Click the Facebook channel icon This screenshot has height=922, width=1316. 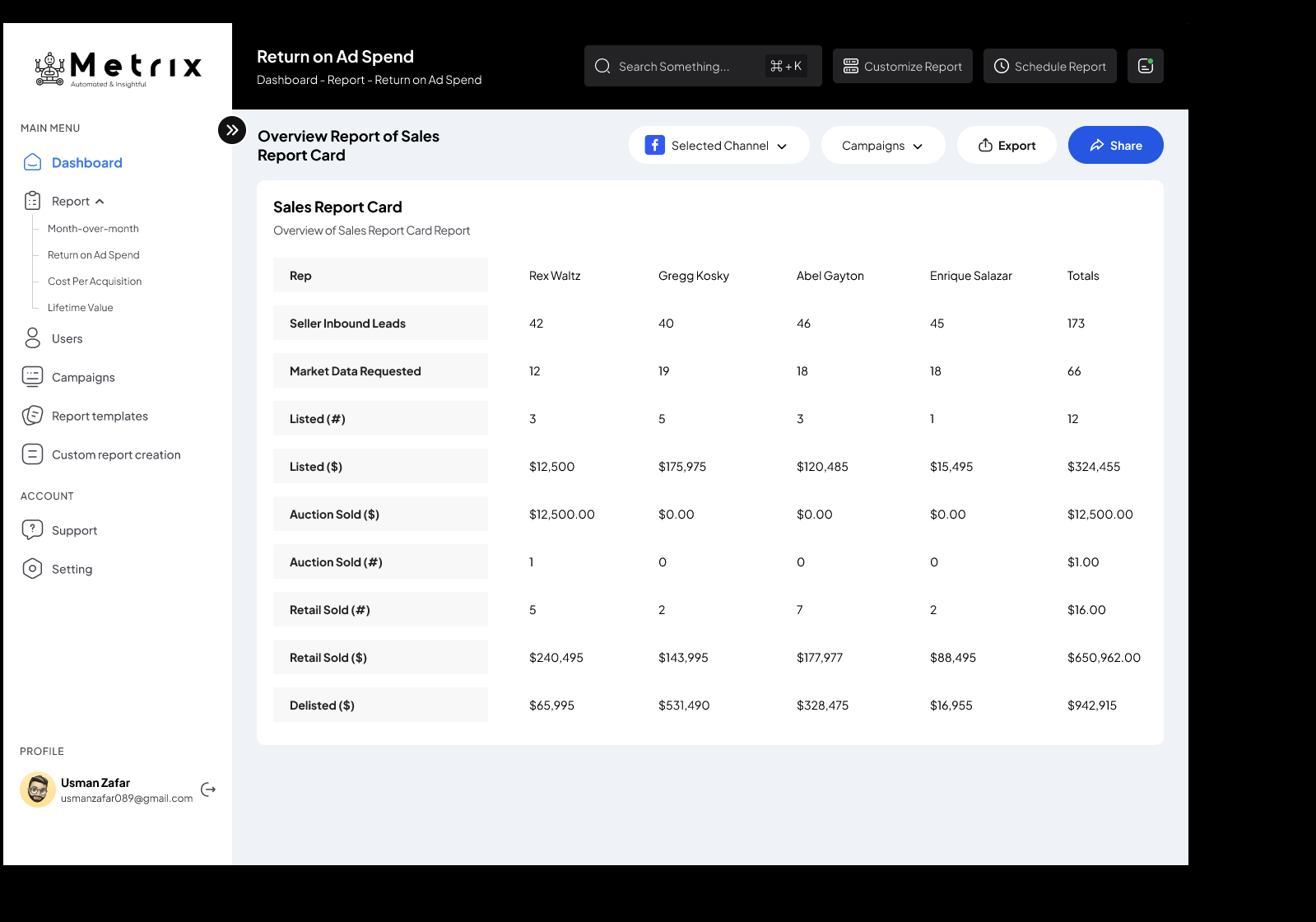[654, 145]
